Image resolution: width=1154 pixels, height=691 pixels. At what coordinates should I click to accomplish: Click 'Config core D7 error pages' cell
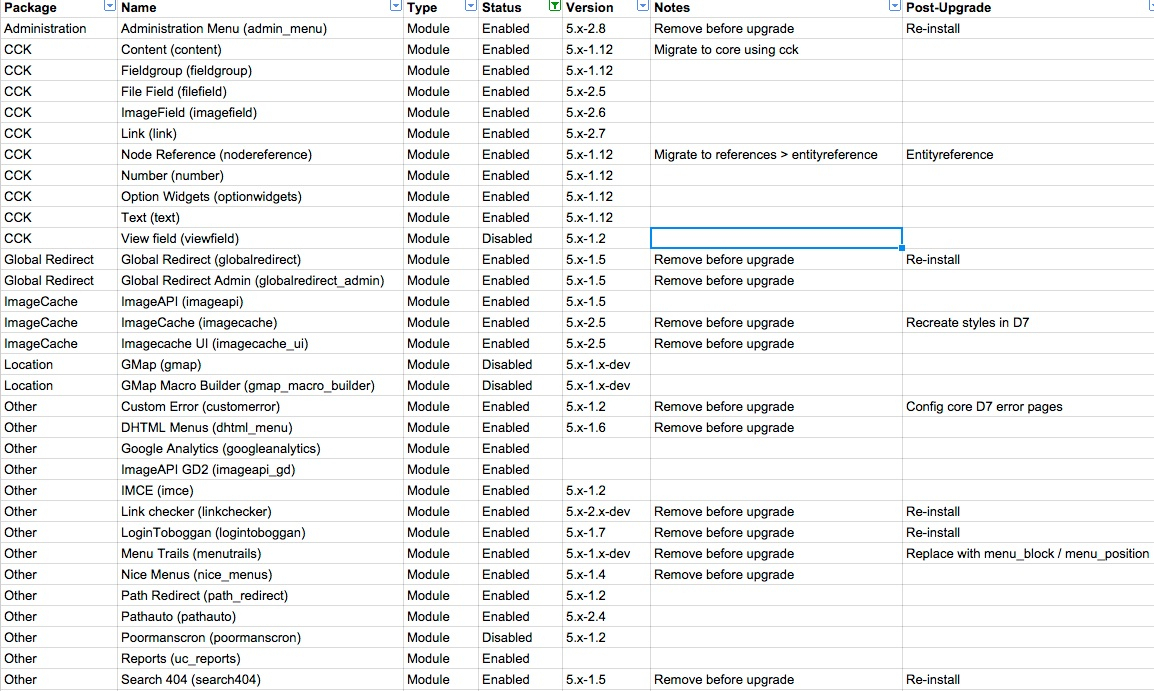(x=1028, y=406)
